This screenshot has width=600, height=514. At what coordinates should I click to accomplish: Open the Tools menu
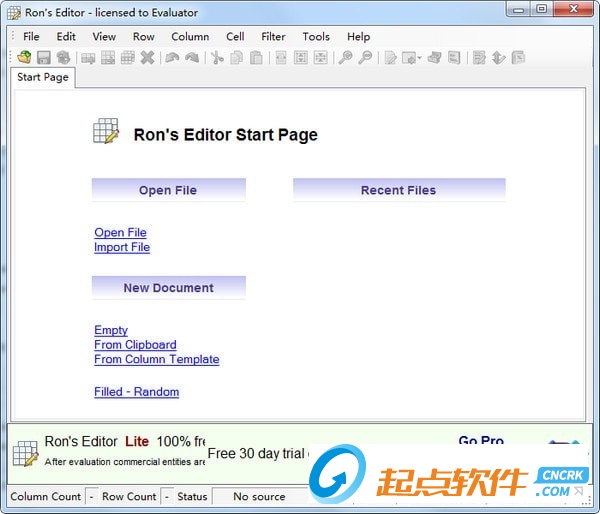tap(316, 37)
